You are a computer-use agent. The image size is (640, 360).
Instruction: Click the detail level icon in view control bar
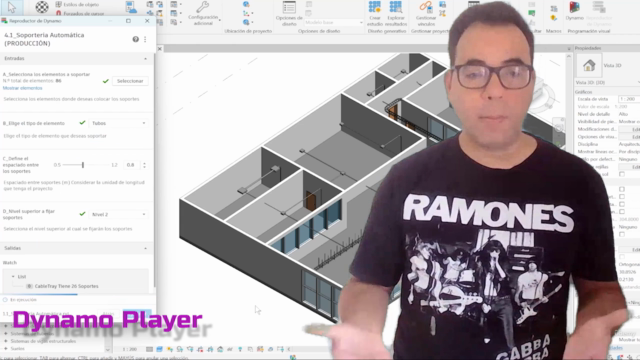tap(149, 349)
